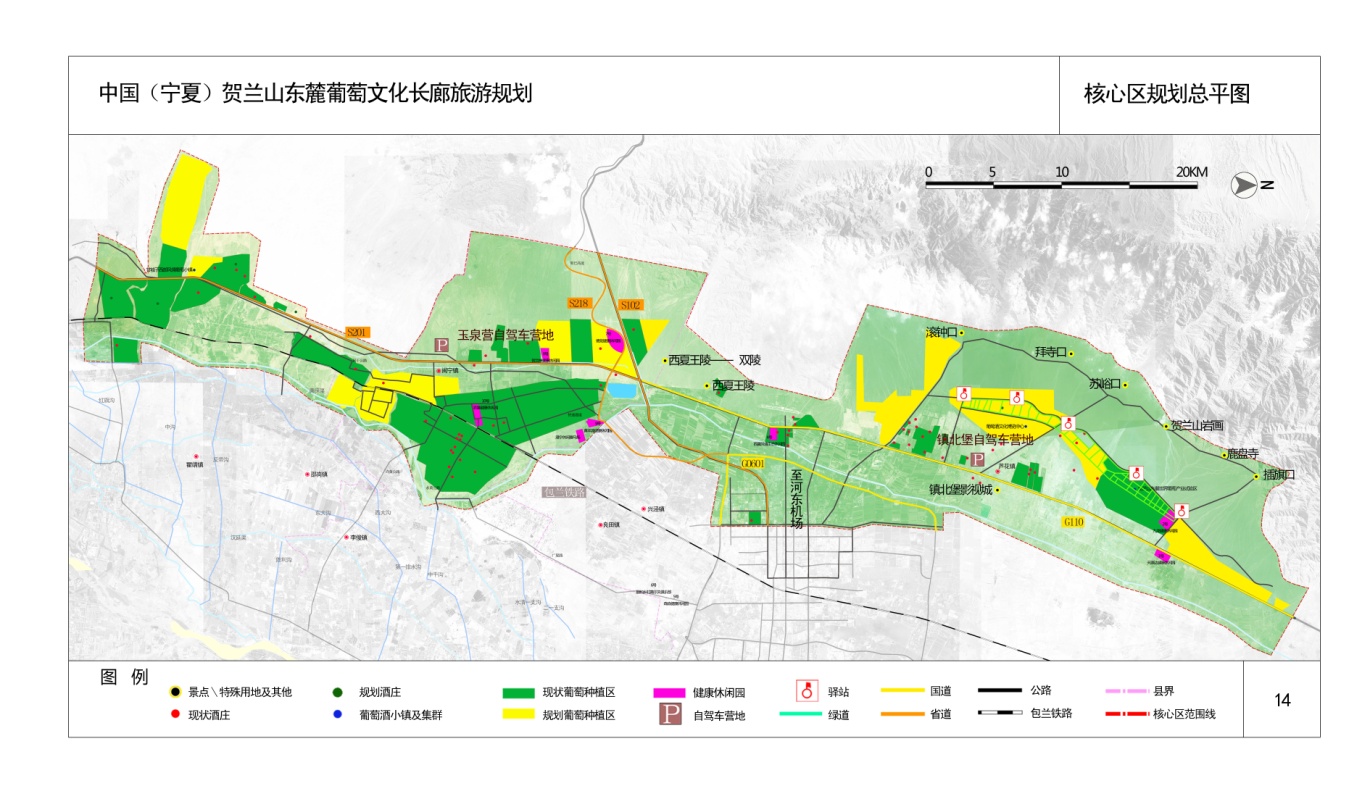This screenshot has width=1370, height=807.
Task: Click the G110 national road label
Action: pos(1074,522)
